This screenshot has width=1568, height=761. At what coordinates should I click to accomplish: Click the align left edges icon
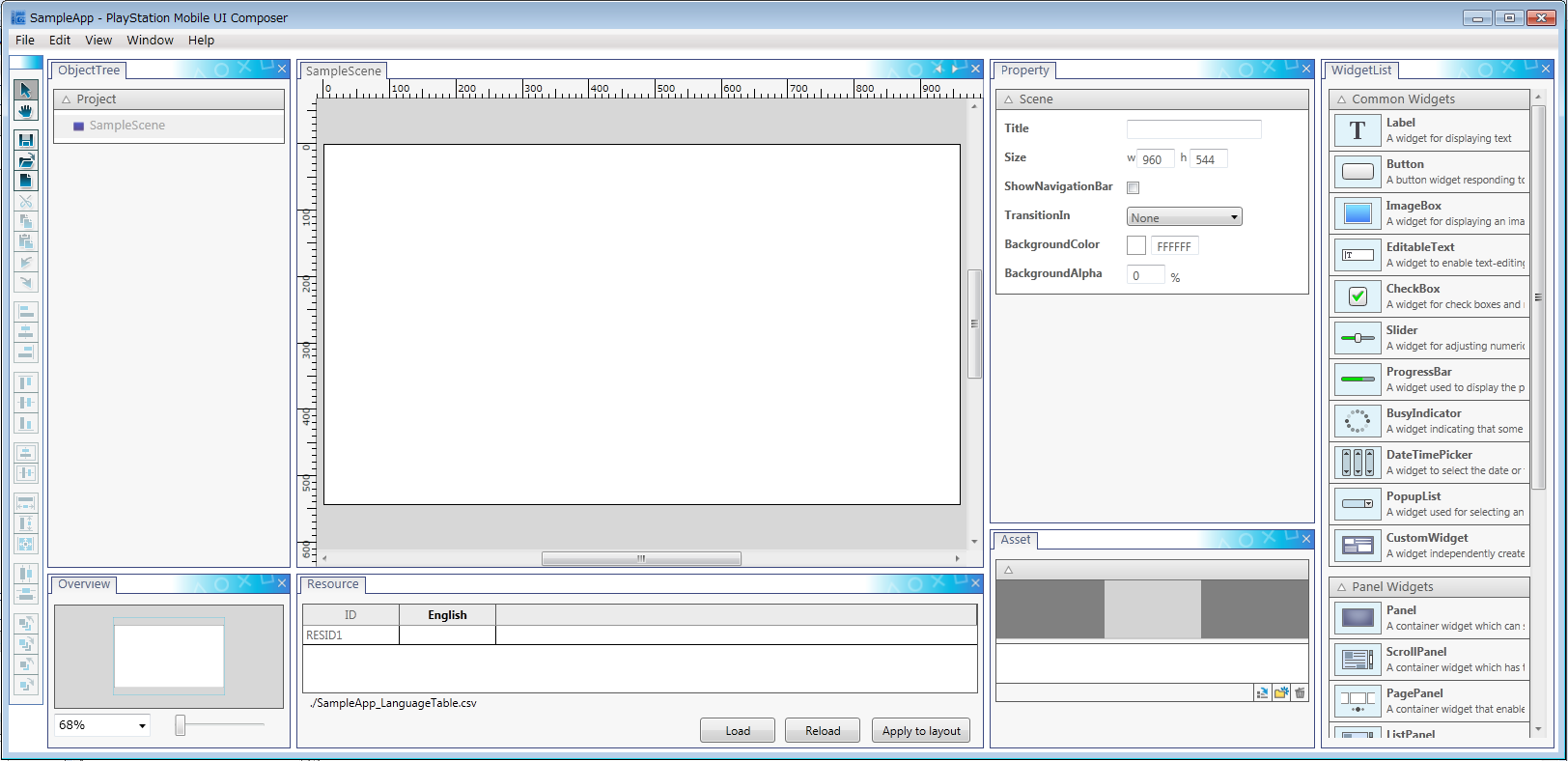[26, 312]
